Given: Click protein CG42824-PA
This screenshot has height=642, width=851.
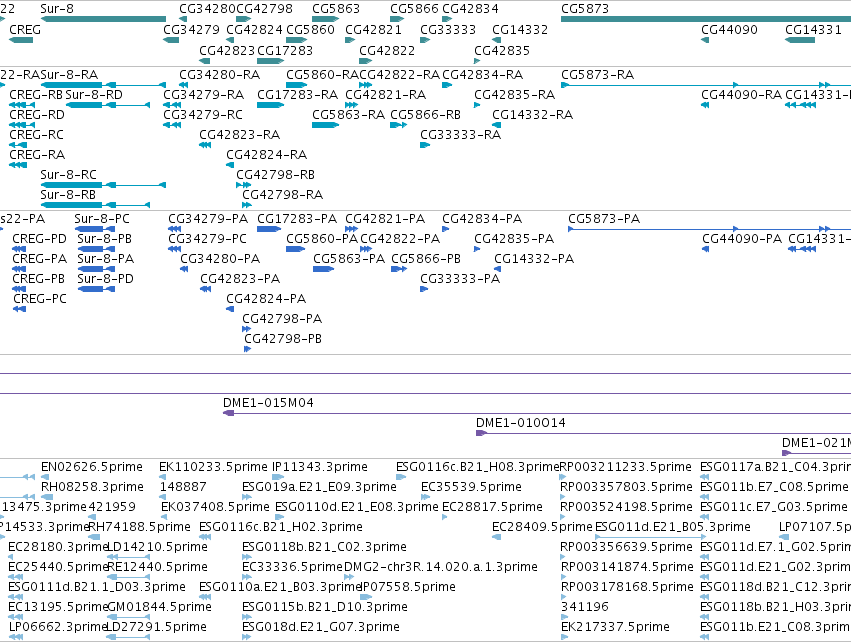Looking at the screenshot, I should click(x=266, y=299).
